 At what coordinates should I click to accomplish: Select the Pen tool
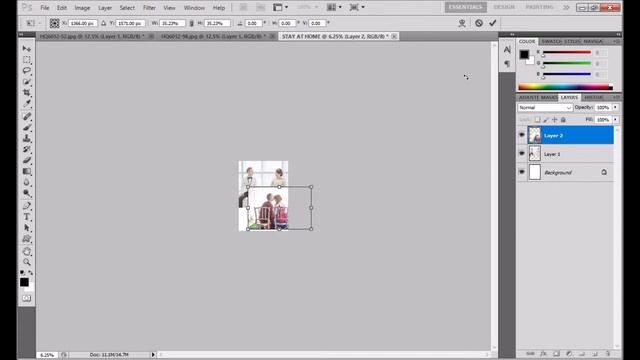(x=27, y=206)
